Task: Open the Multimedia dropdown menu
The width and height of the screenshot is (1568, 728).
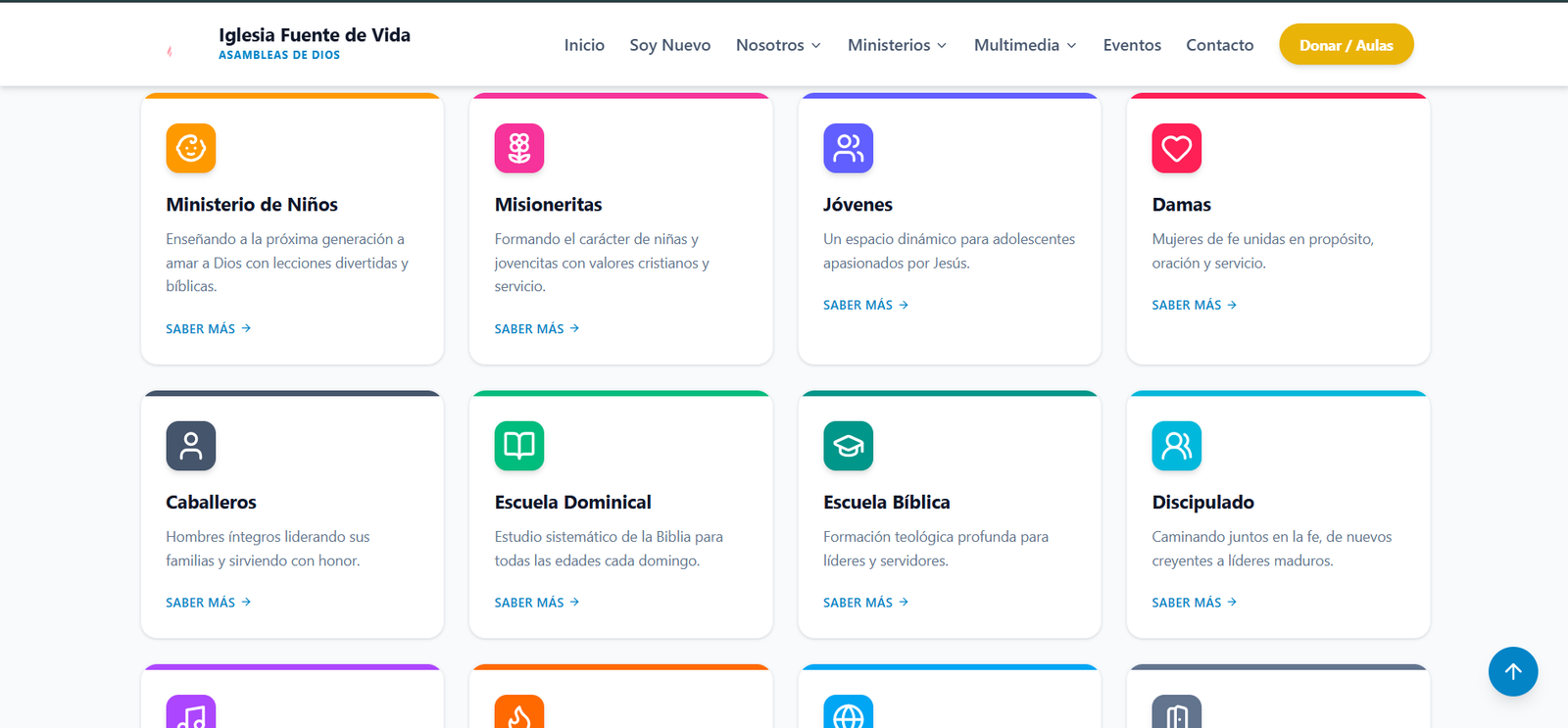Action: click(1025, 45)
